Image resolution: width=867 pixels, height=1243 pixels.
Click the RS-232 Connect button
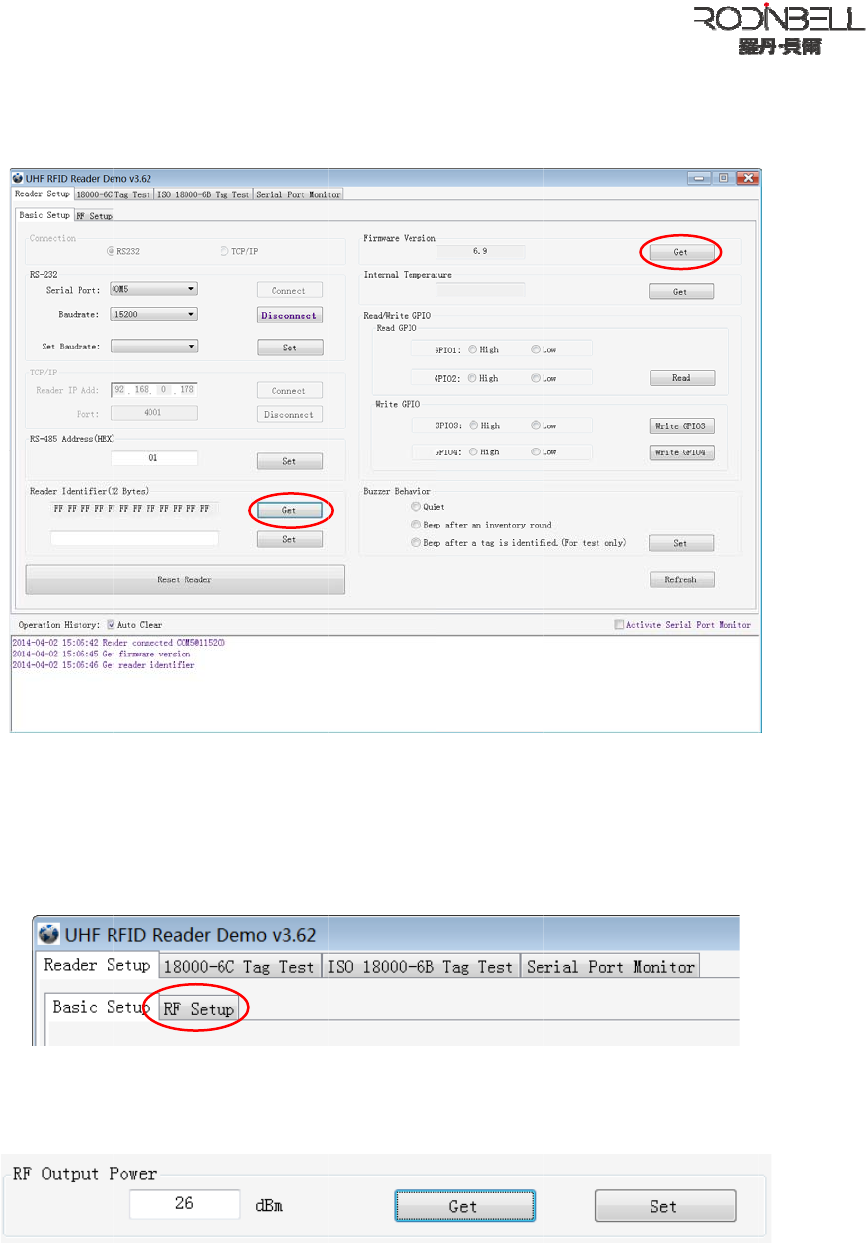[x=290, y=290]
